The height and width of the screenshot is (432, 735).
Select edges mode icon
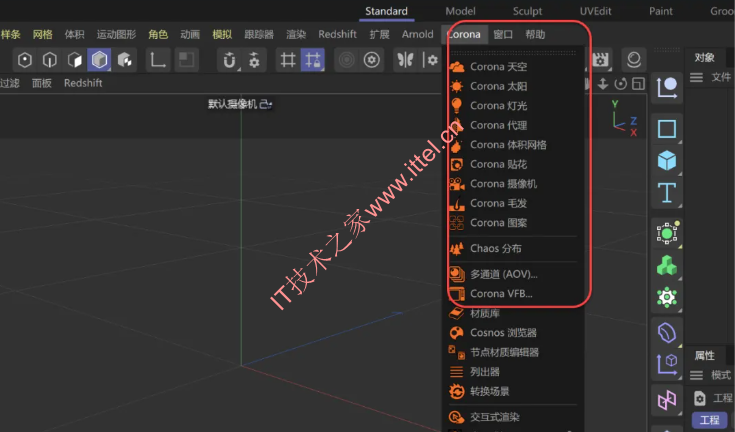tap(50, 60)
